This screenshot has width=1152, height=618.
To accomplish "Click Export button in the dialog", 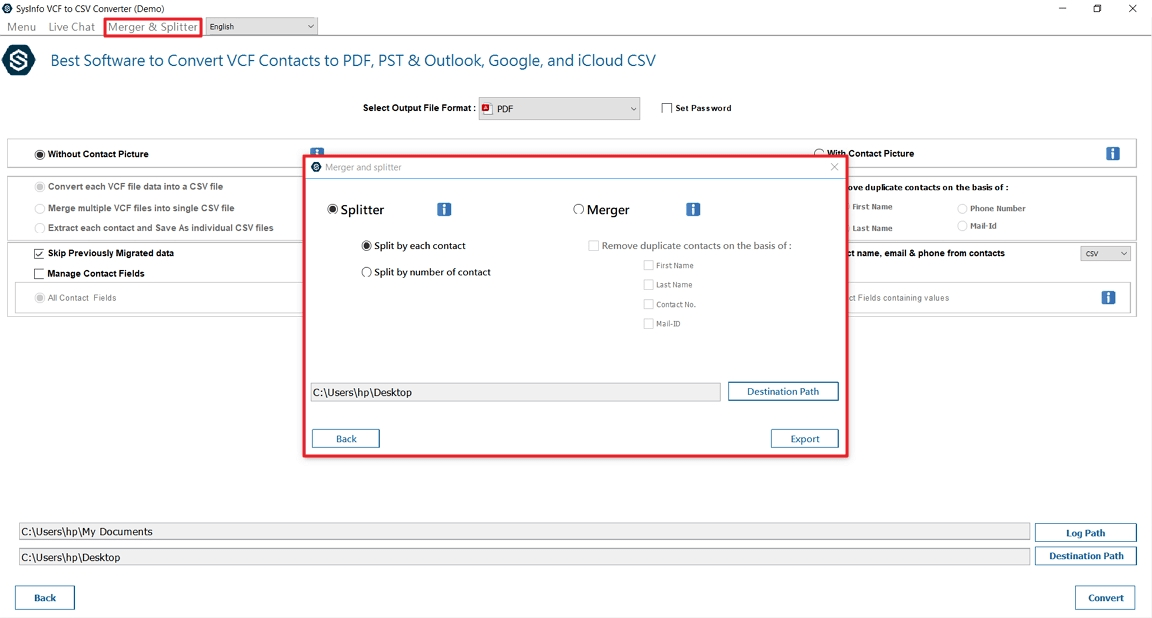I will click(x=804, y=439).
